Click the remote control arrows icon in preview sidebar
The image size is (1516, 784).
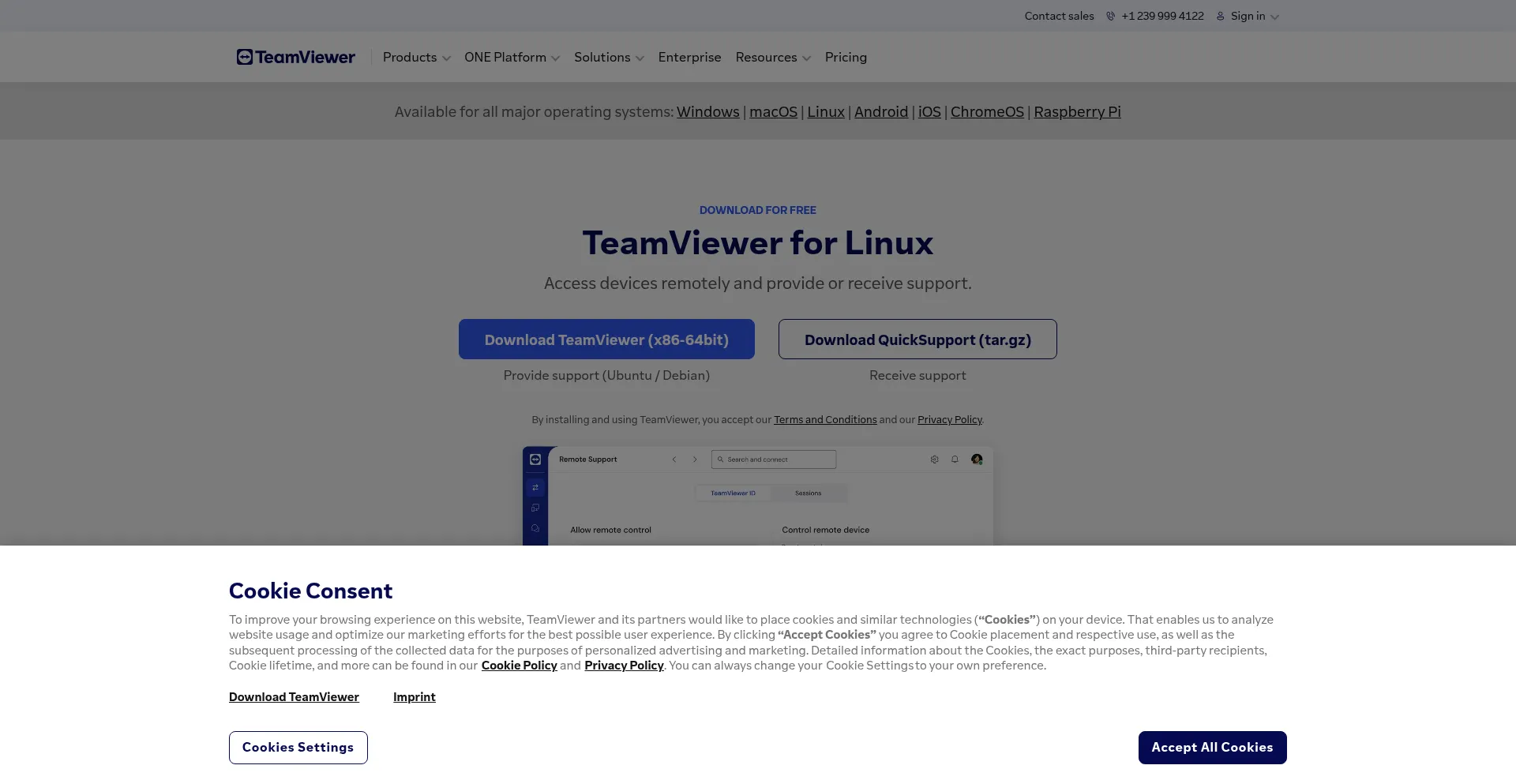pyautogui.click(x=535, y=487)
